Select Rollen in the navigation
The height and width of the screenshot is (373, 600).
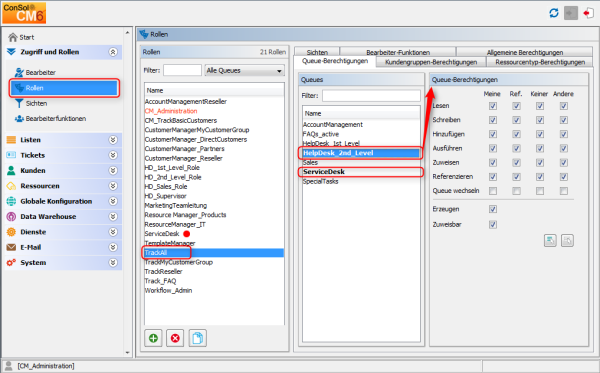(x=65, y=88)
